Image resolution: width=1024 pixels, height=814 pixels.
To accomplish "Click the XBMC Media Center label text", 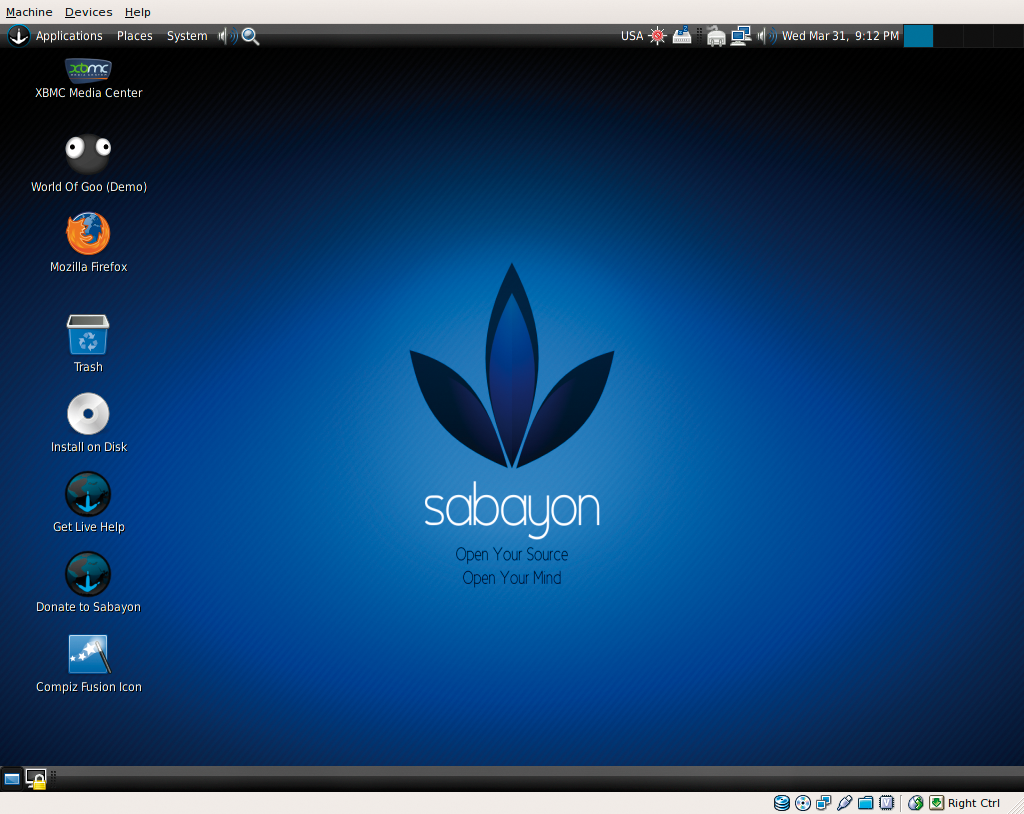I will coord(88,93).
